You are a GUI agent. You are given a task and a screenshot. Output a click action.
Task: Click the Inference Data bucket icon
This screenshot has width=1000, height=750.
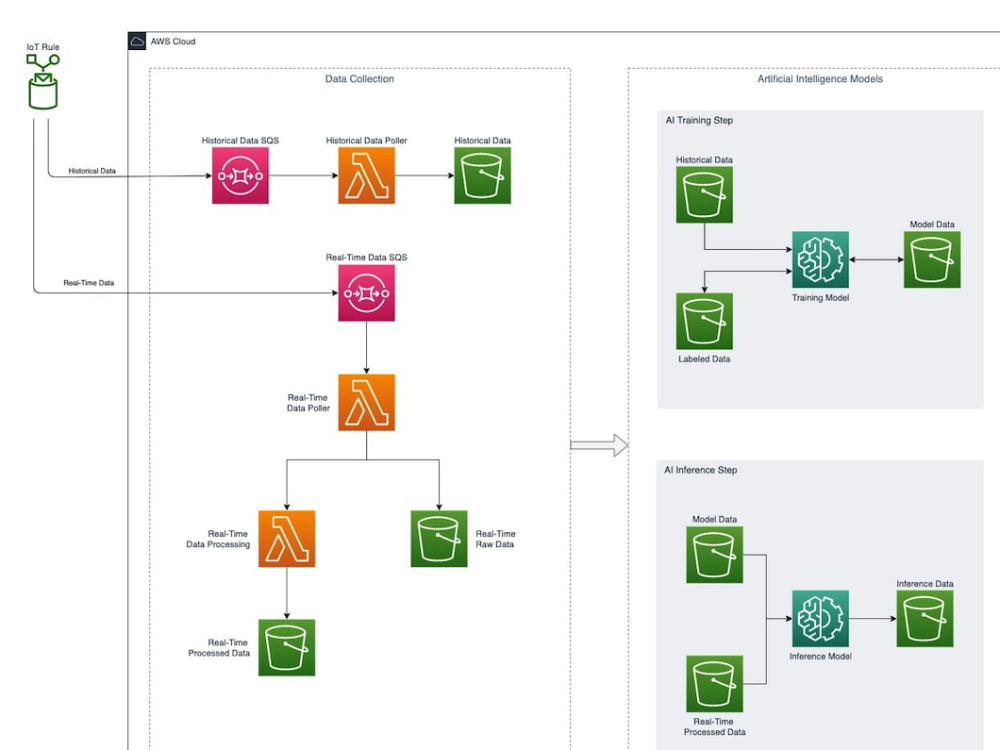coord(925,619)
